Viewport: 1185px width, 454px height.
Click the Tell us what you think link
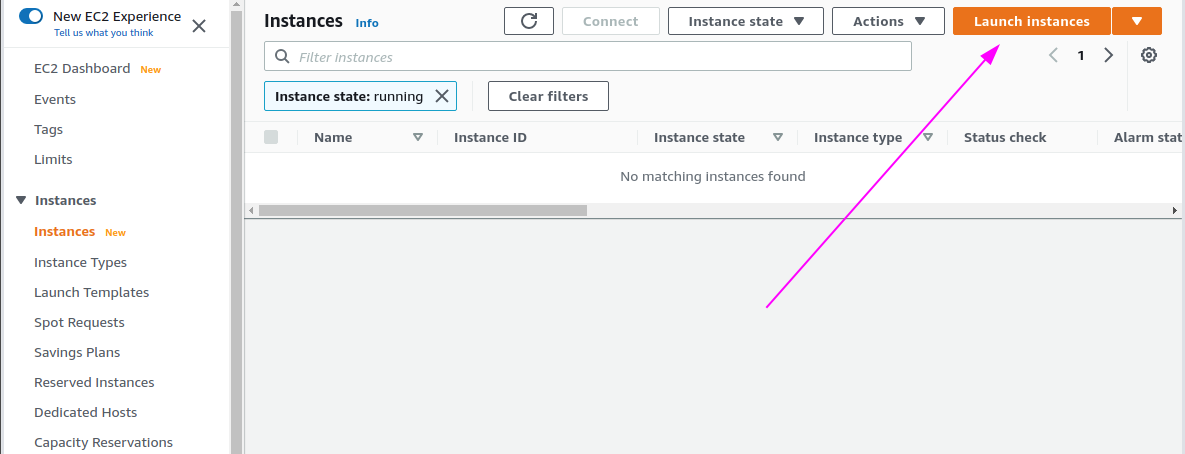pos(104,33)
